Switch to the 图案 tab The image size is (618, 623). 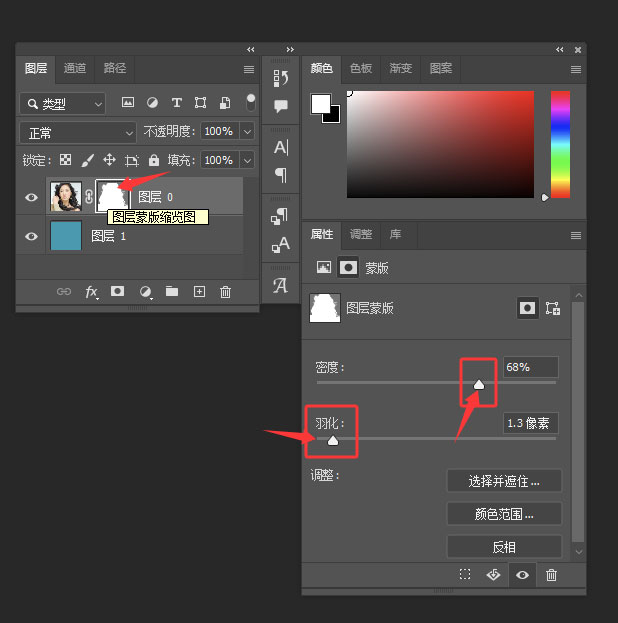coord(441,68)
